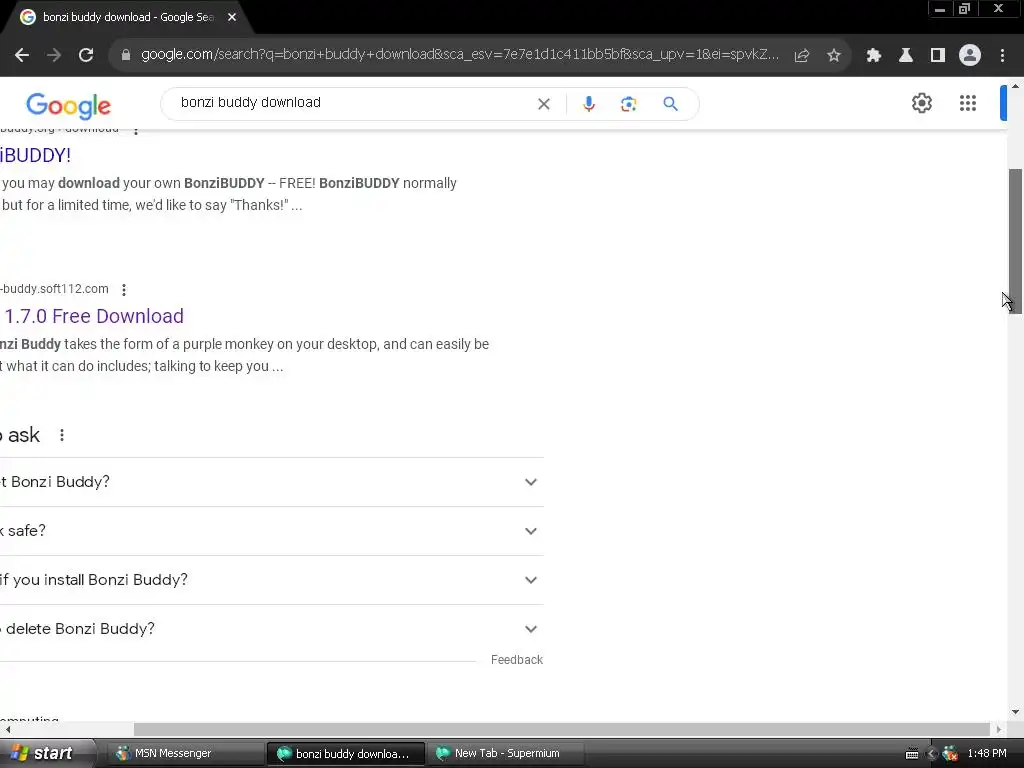Start voice search with the microphone
The height and width of the screenshot is (768, 1024).
(x=589, y=104)
